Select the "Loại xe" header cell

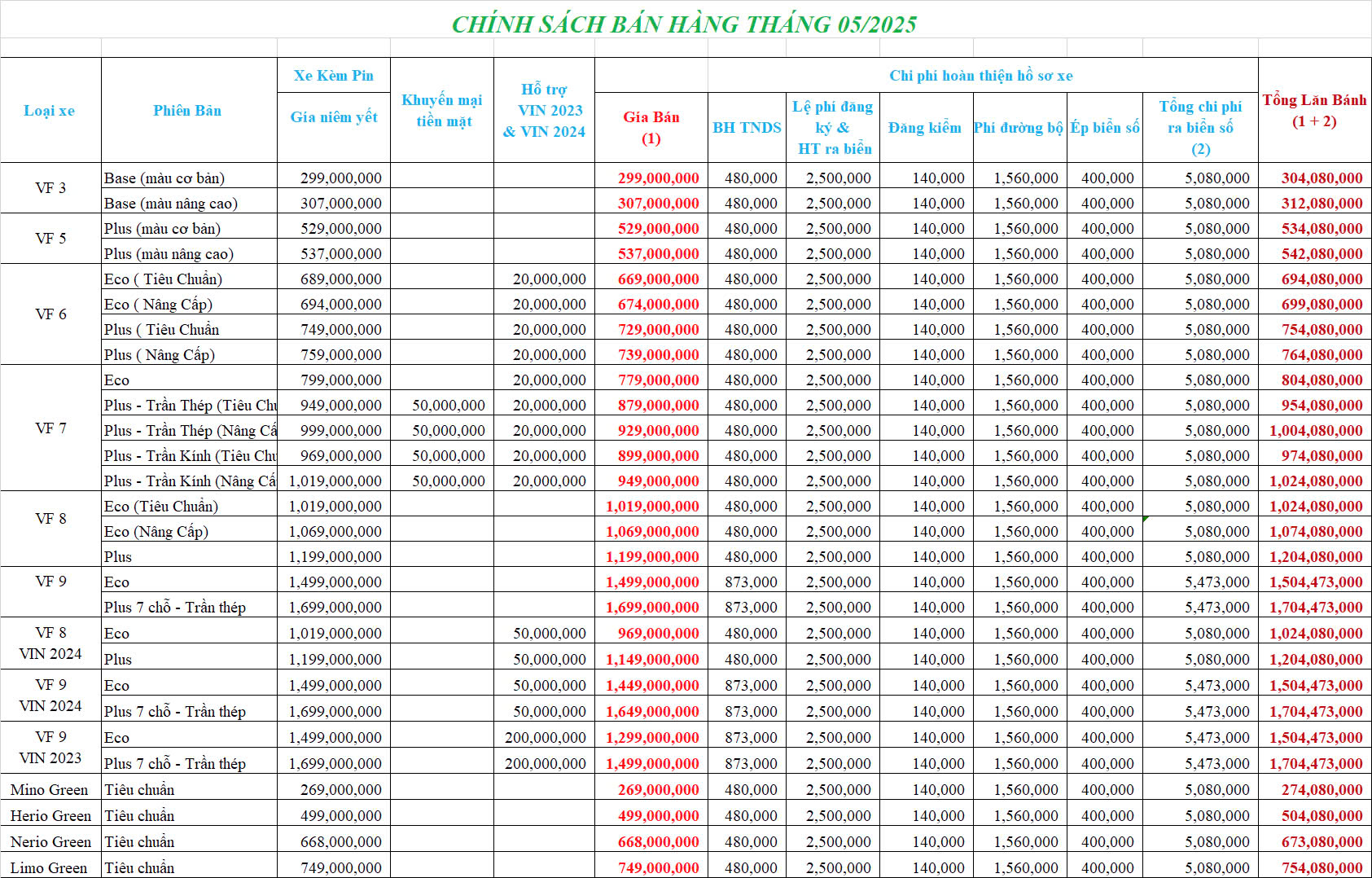pos(50,111)
